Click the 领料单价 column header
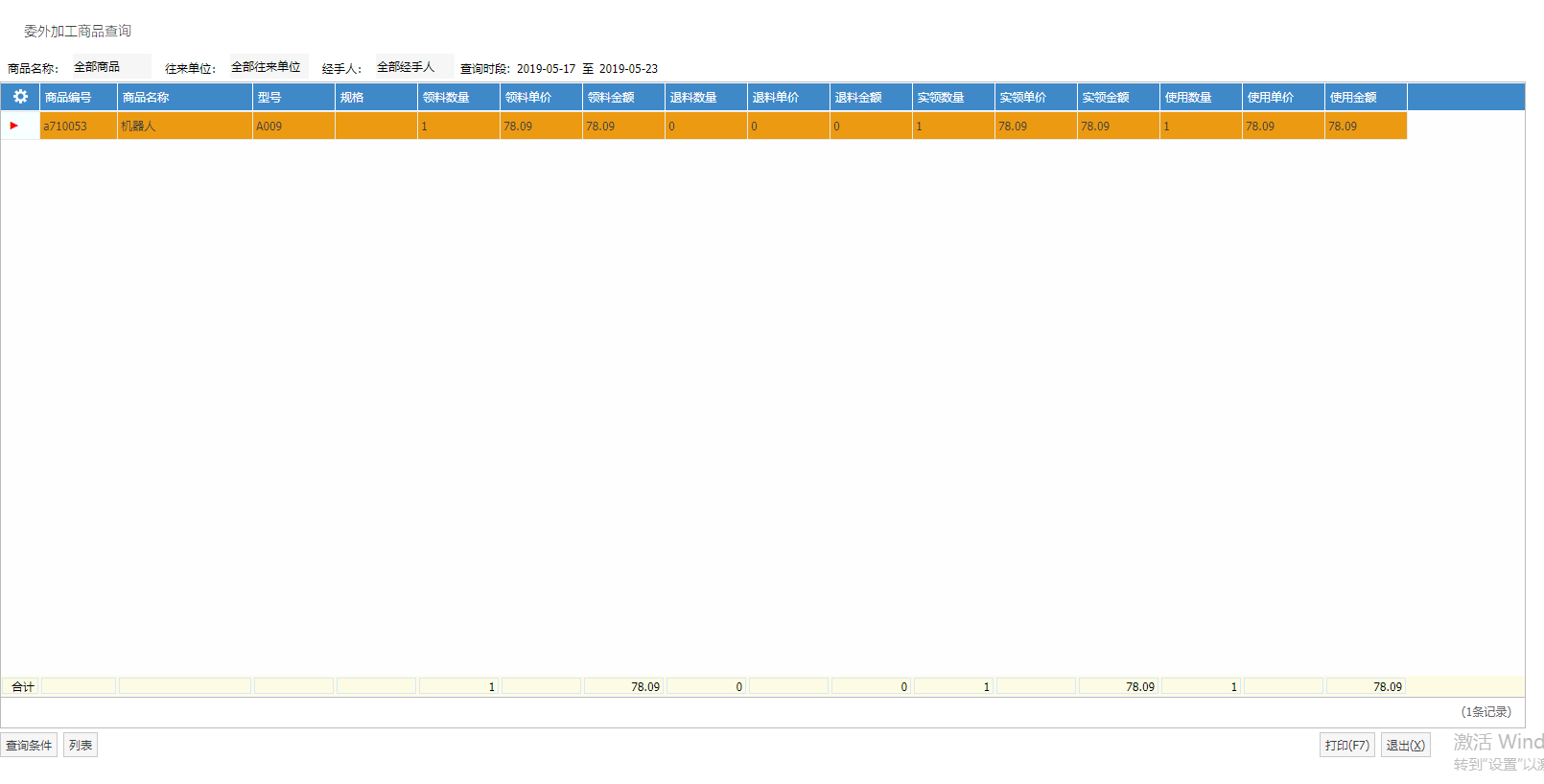 (x=541, y=97)
